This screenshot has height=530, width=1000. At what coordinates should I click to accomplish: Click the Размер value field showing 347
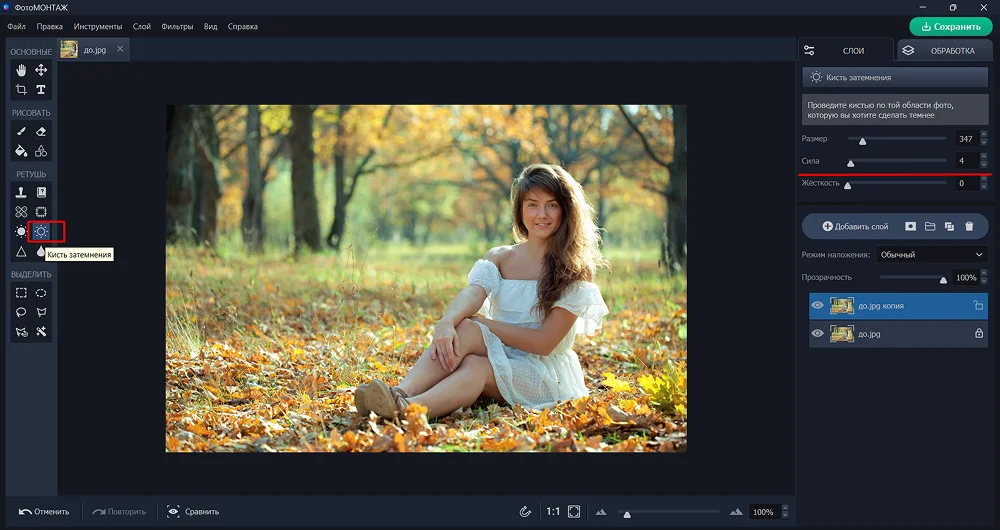(966, 139)
